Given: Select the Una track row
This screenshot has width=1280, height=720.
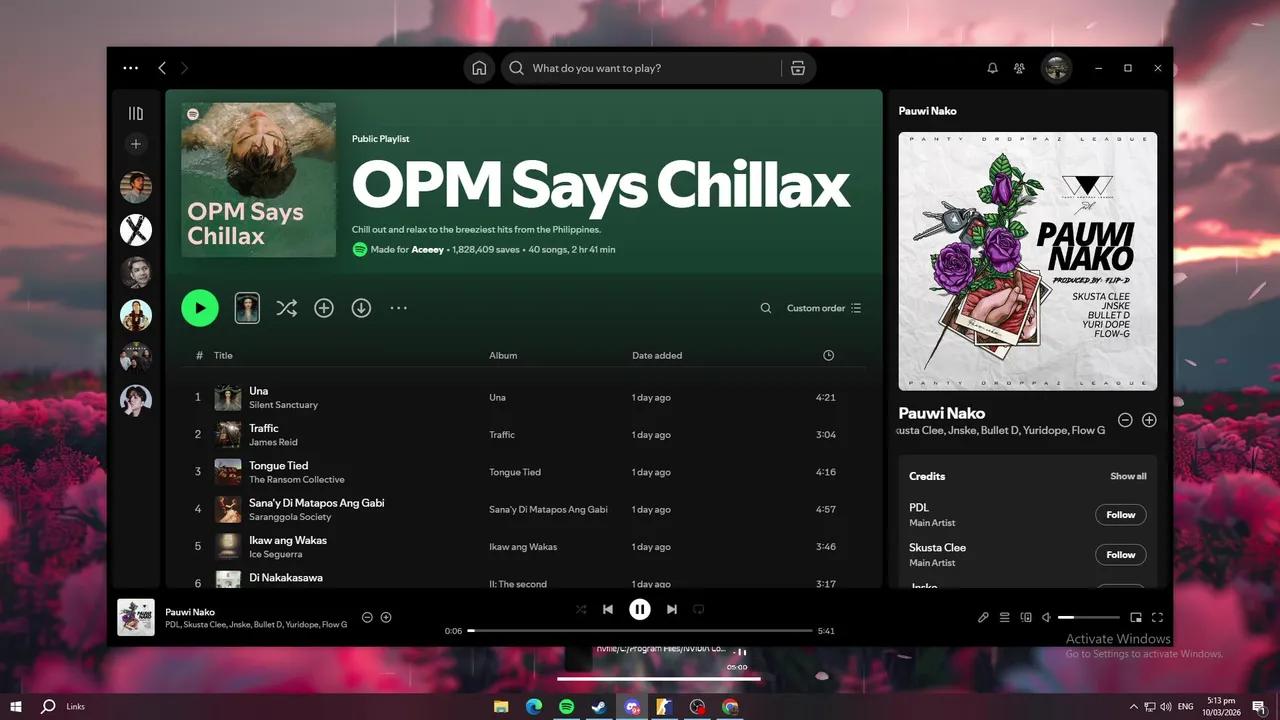Looking at the screenshot, I should click(524, 397).
